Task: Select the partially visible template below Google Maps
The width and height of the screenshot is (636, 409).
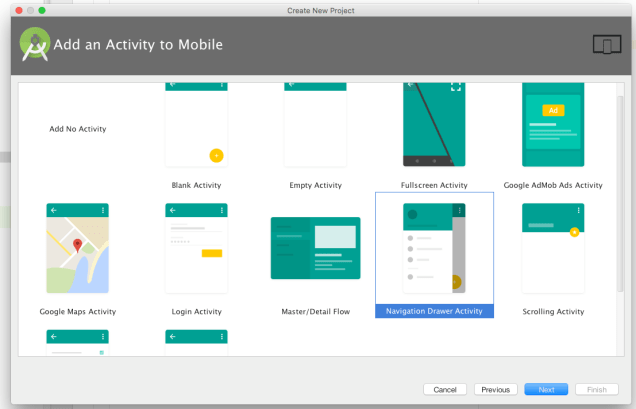Action: pos(77,343)
